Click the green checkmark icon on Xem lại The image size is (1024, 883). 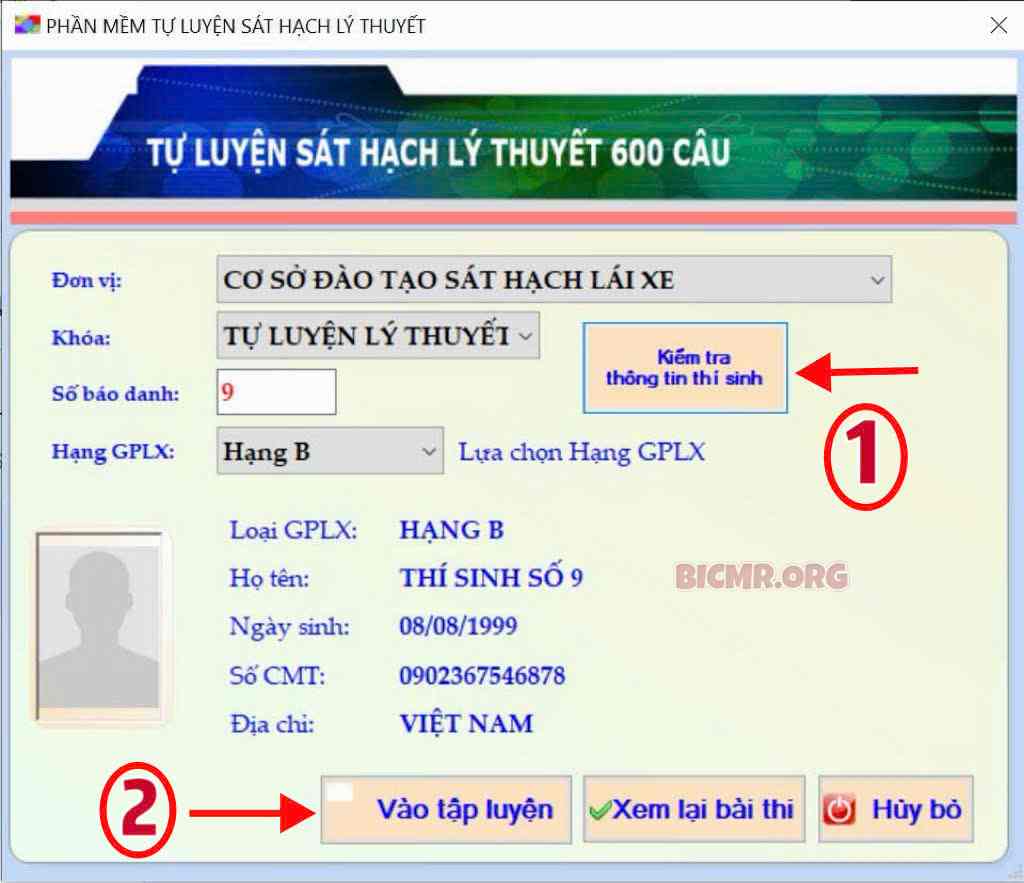click(599, 811)
